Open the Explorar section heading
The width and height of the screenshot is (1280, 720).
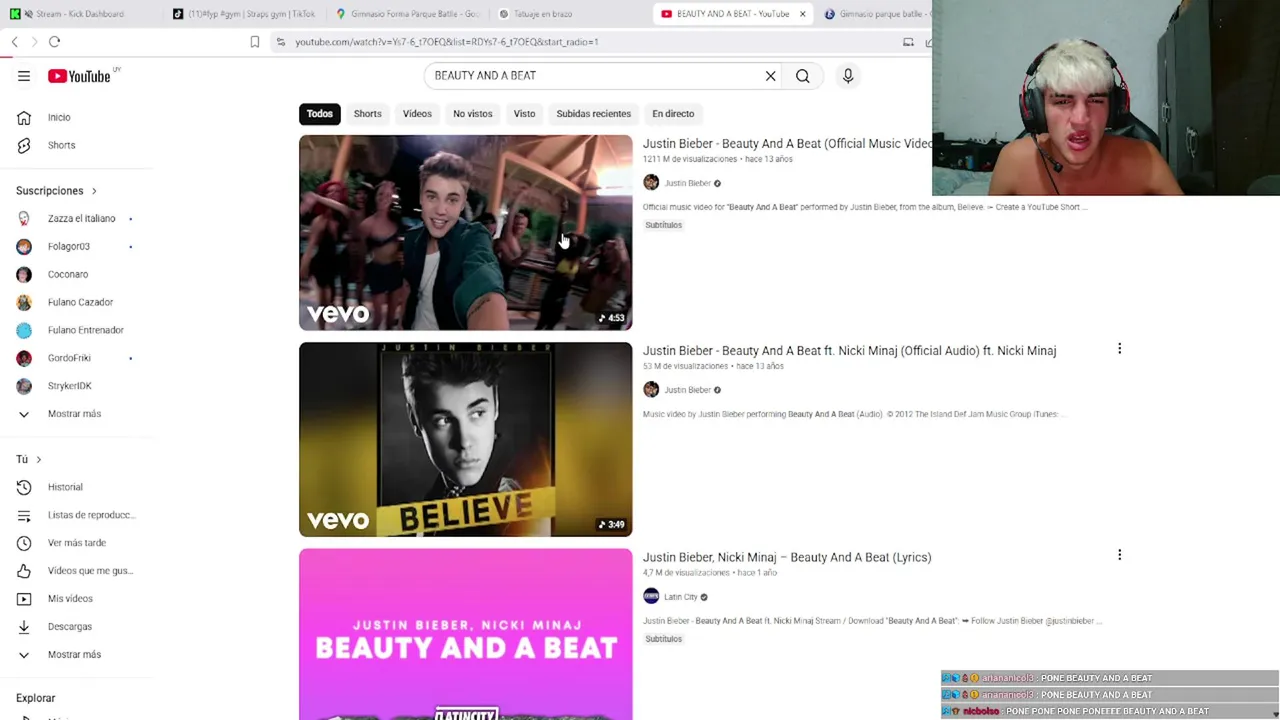pos(35,698)
